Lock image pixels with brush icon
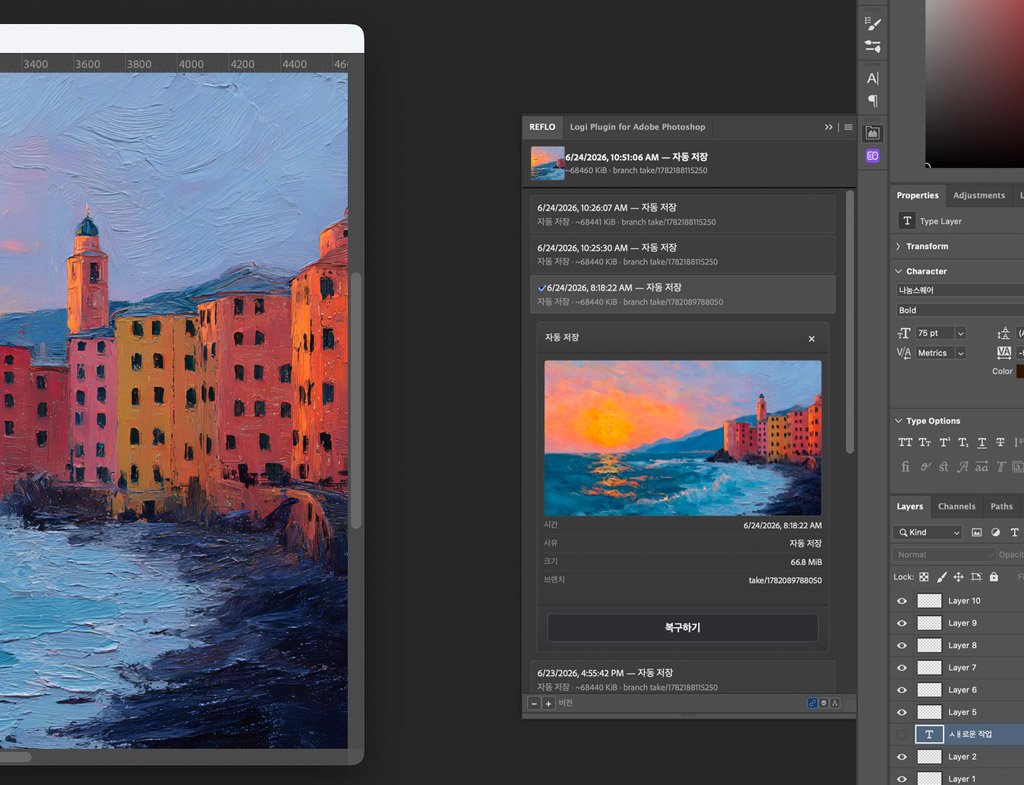1024x785 pixels. pyautogui.click(x=941, y=577)
